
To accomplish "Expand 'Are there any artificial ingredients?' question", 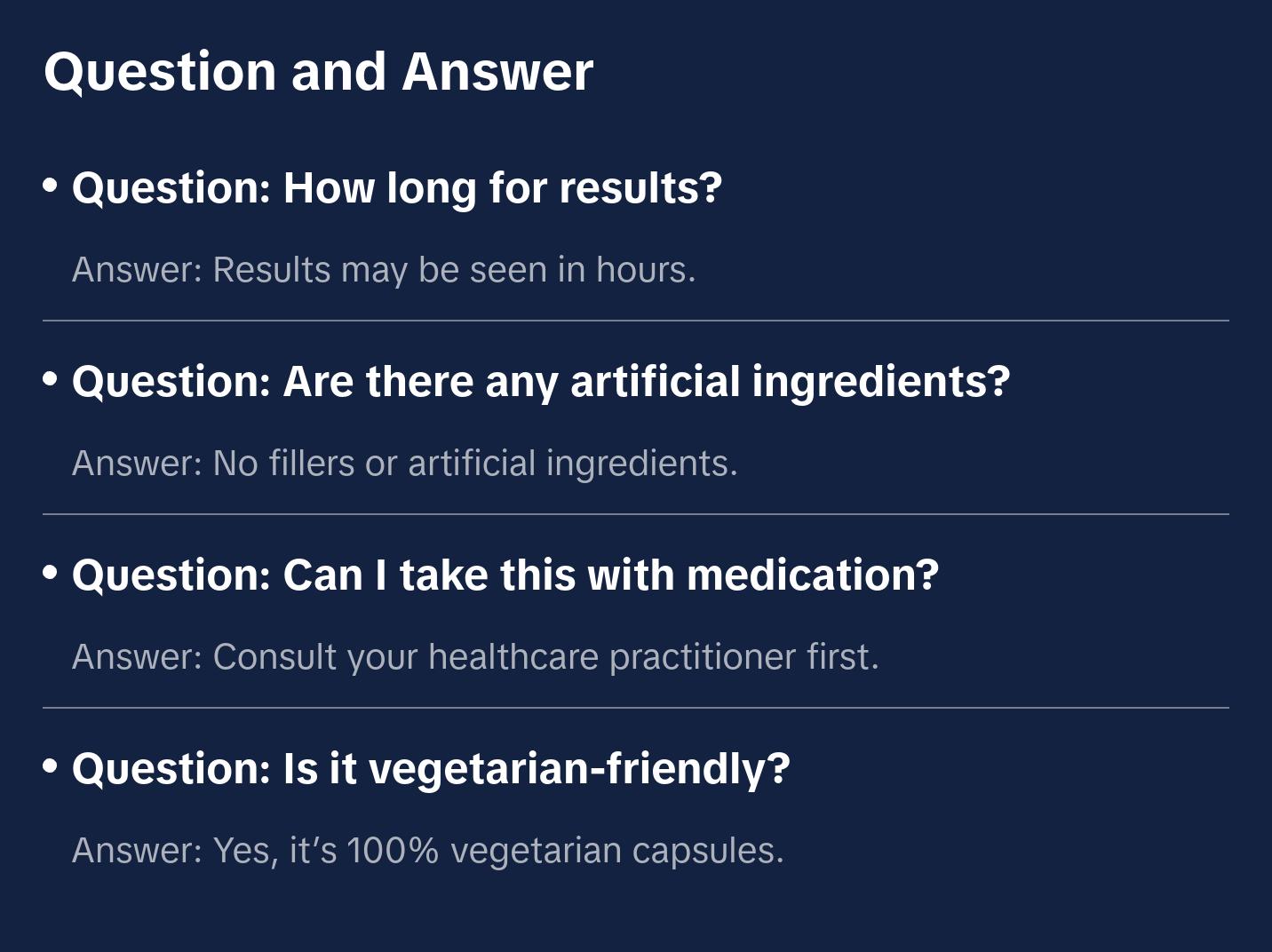I will point(540,382).
